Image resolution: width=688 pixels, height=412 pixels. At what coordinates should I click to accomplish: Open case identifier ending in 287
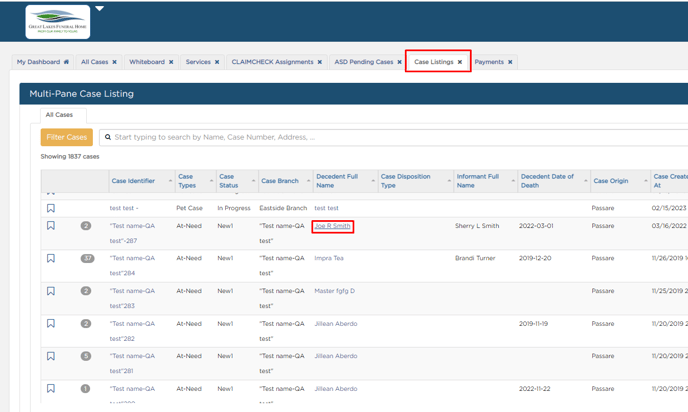point(133,233)
